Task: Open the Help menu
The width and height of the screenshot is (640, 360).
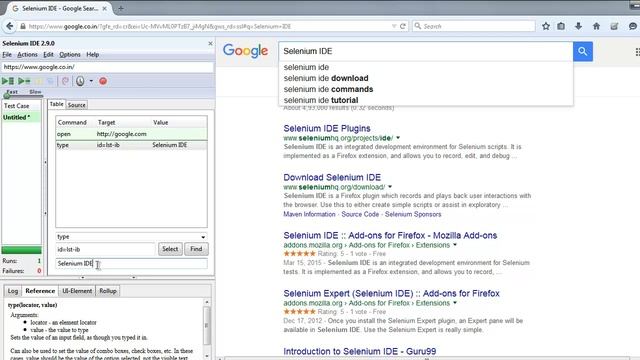Action: [x=93, y=54]
